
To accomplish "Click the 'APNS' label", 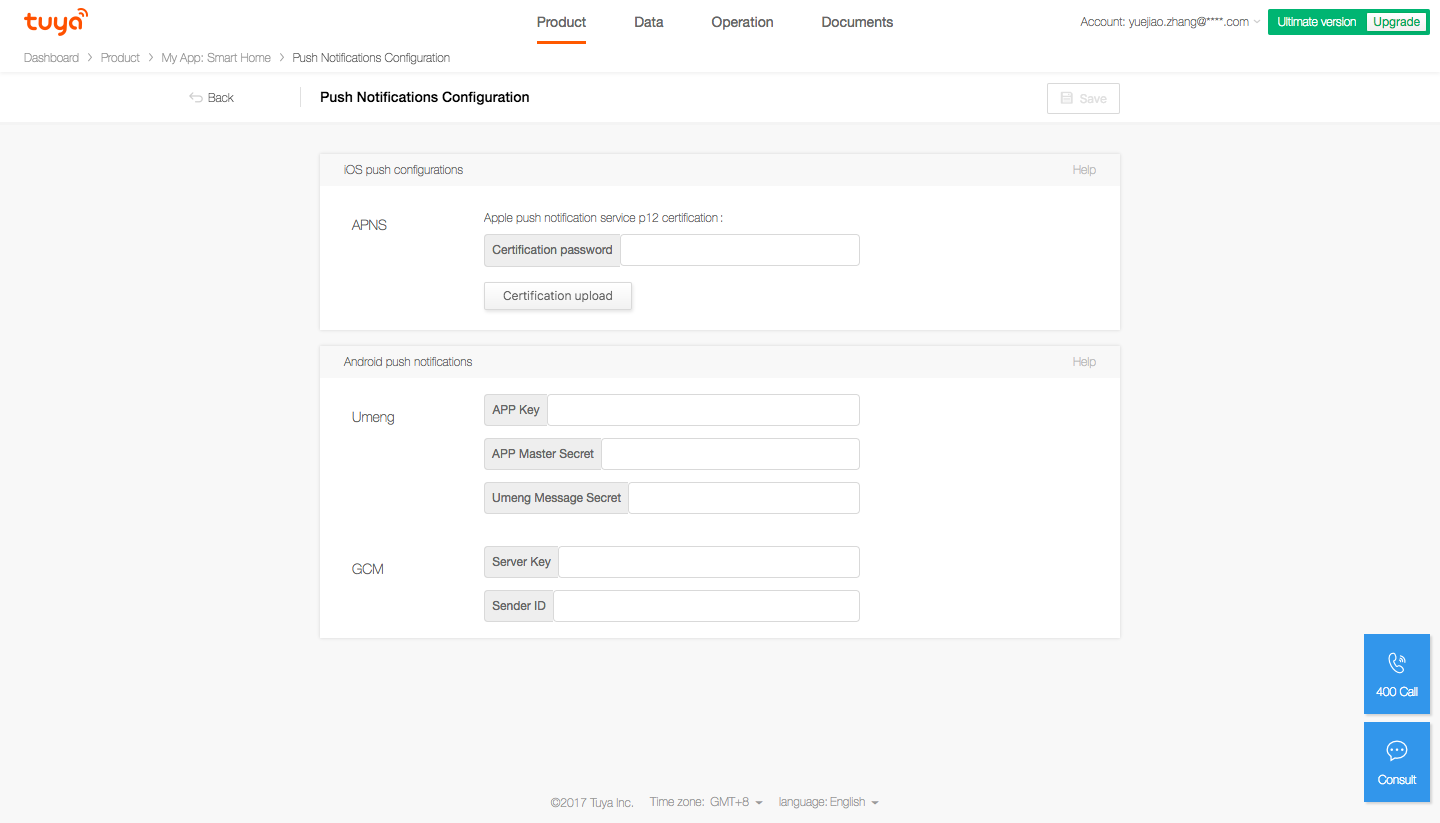I will coord(369,225).
